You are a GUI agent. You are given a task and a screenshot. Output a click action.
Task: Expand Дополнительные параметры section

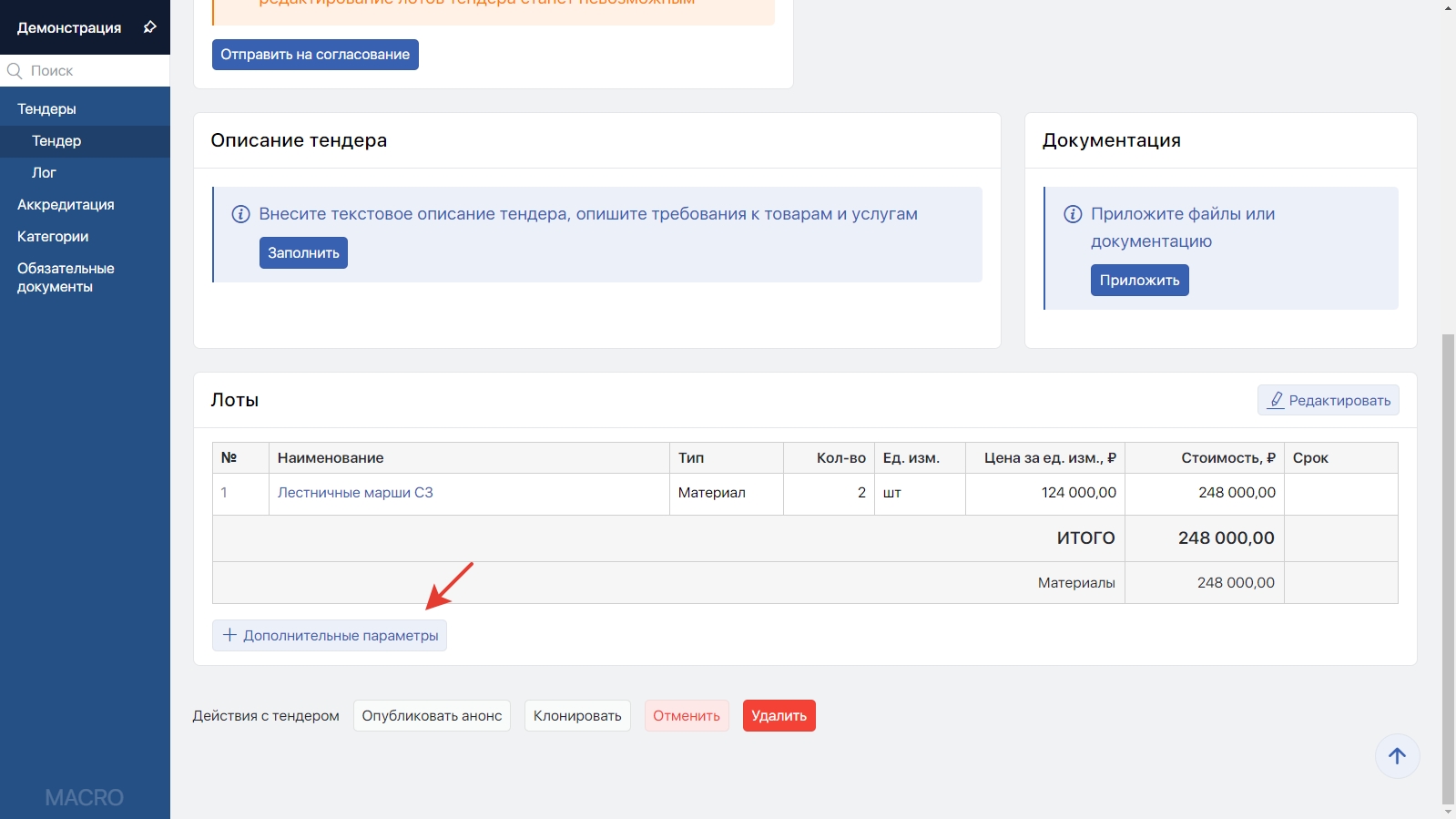[330, 636]
